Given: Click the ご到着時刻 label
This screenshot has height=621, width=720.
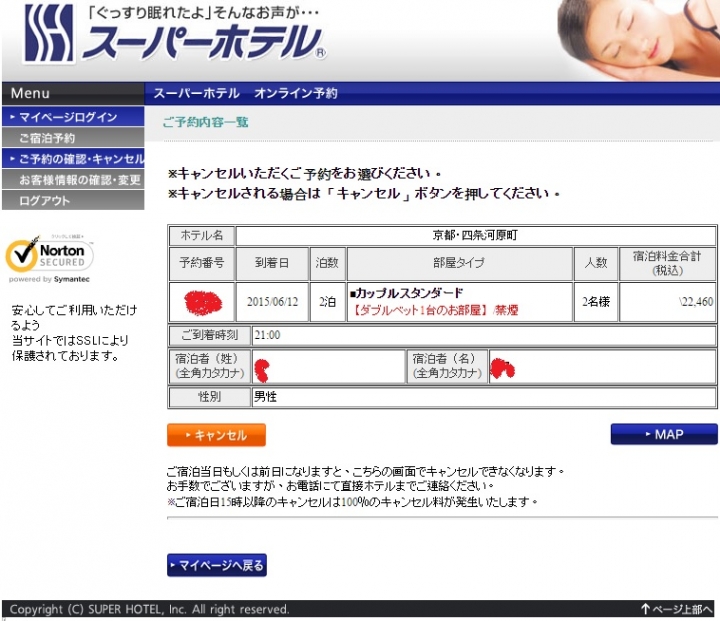Looking at the screenshot, I should [x=210, y=335].
